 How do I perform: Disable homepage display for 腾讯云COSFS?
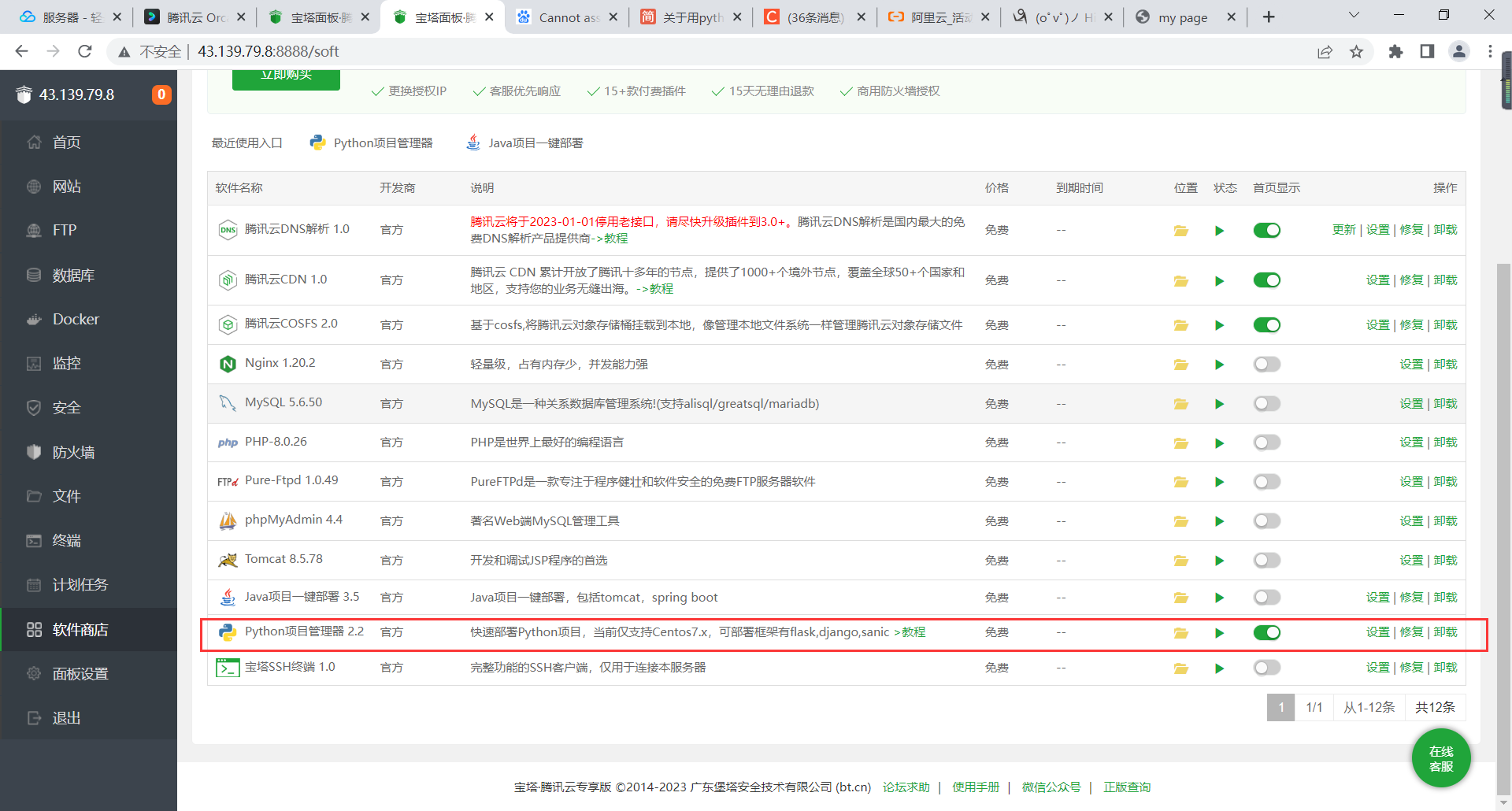point(1267,325)
